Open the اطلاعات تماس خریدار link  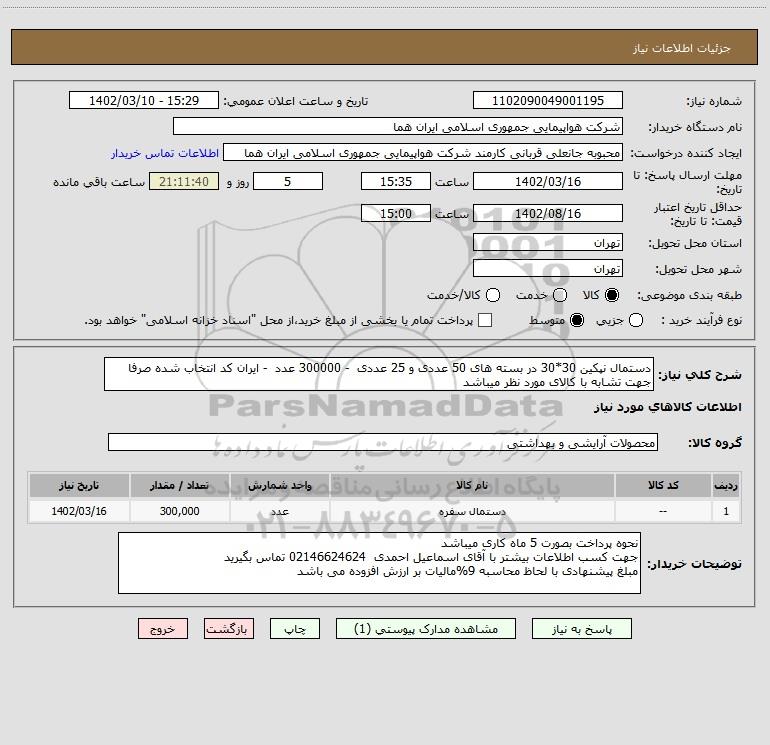[x=165, y=153]
